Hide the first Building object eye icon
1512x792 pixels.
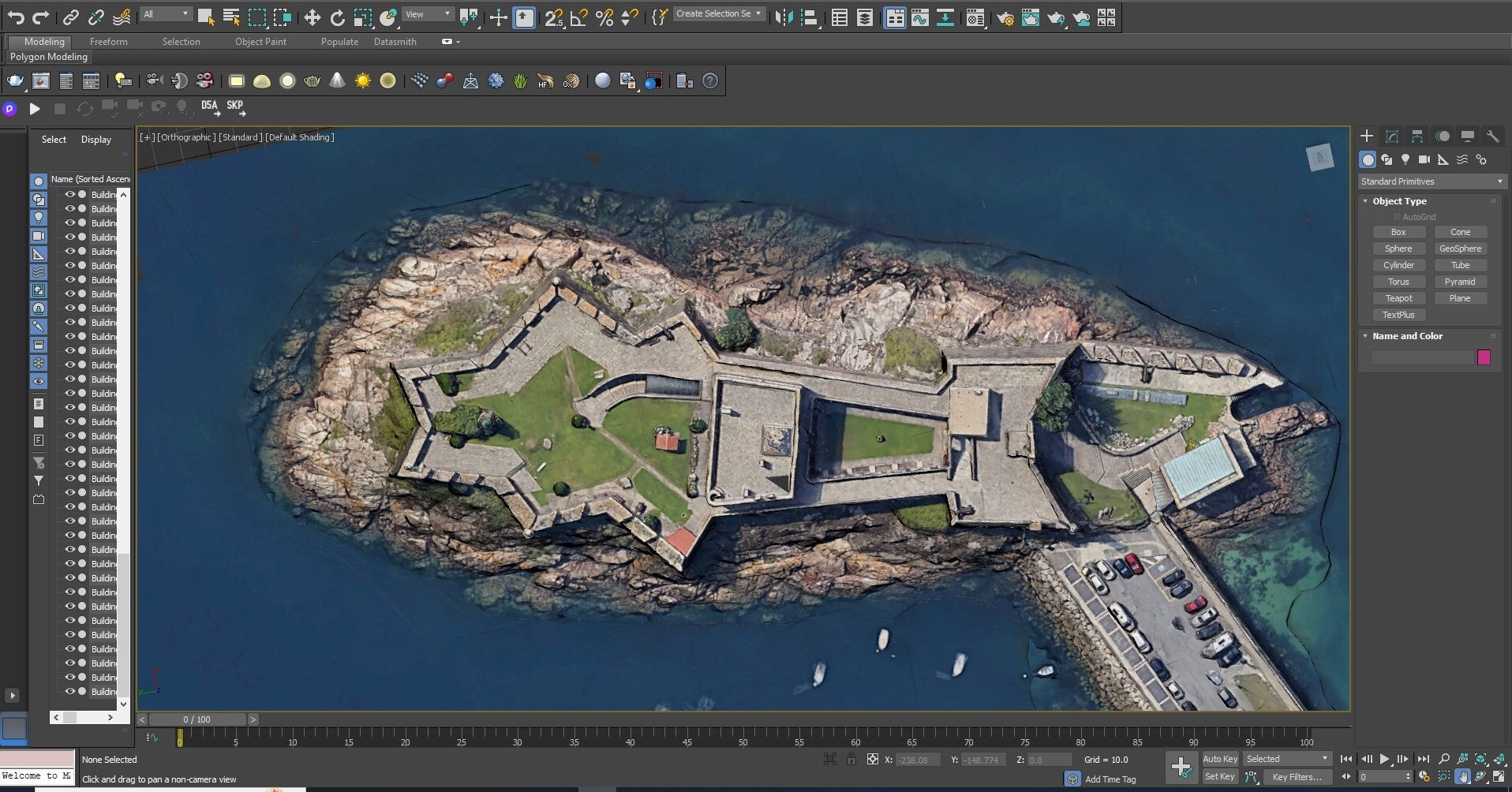click(69, 194)
